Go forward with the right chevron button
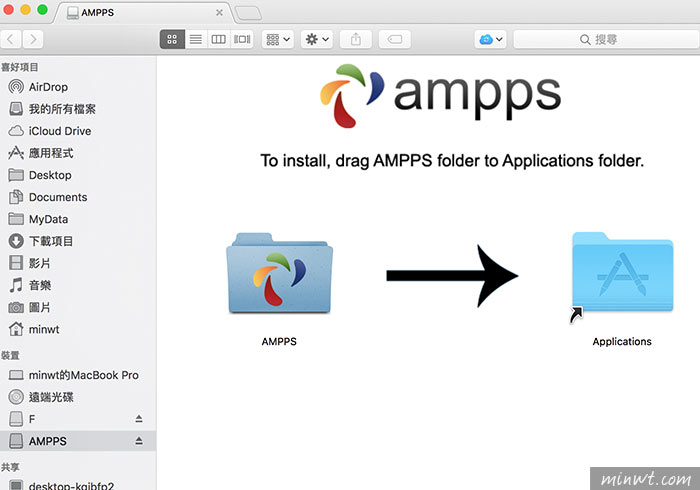Screen dimensions: 700x490 click(33, 39)
